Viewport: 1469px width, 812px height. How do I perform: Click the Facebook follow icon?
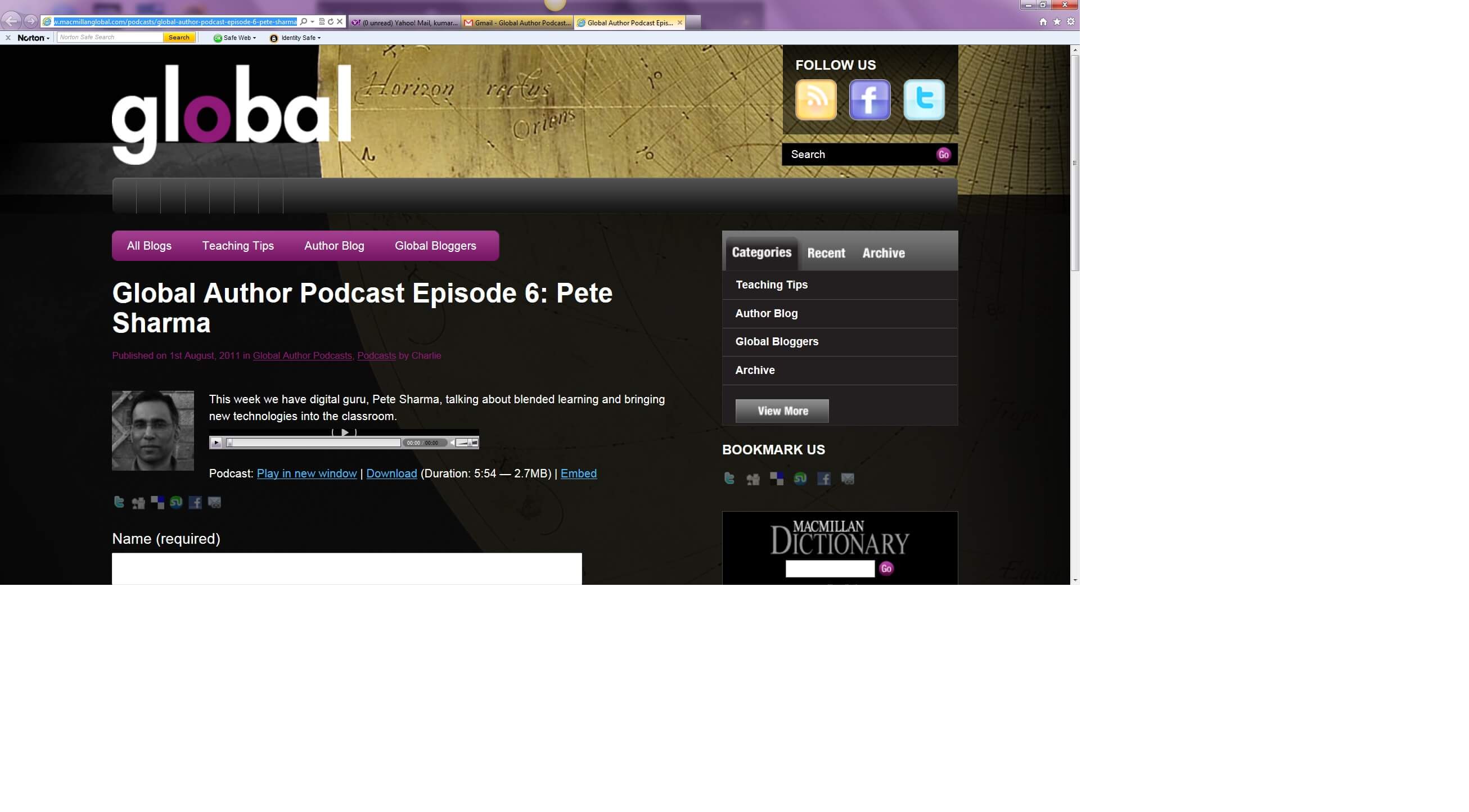point(869,100)
